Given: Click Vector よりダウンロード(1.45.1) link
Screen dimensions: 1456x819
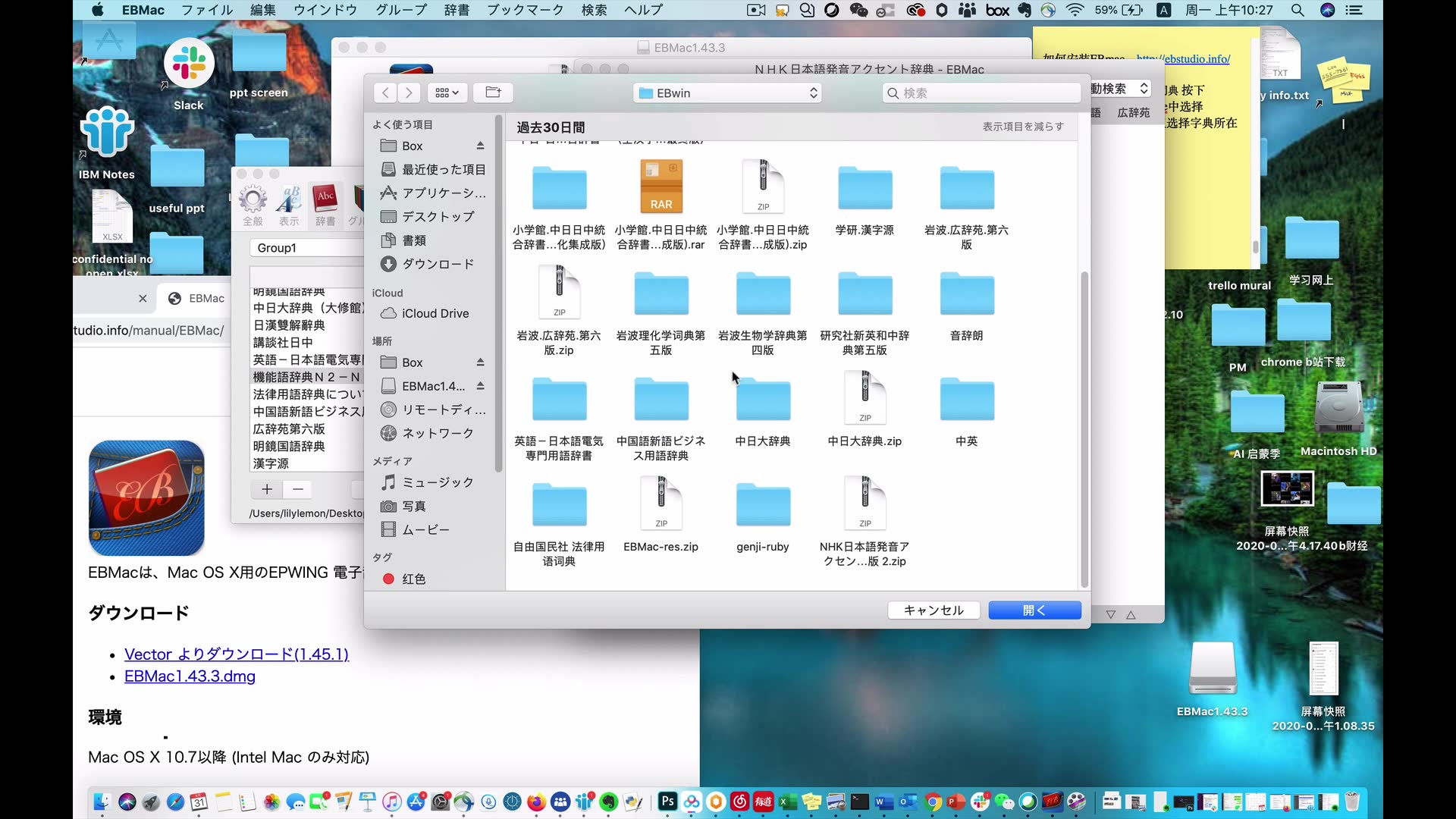Looking at the screenshot, I should pos(236,654).
